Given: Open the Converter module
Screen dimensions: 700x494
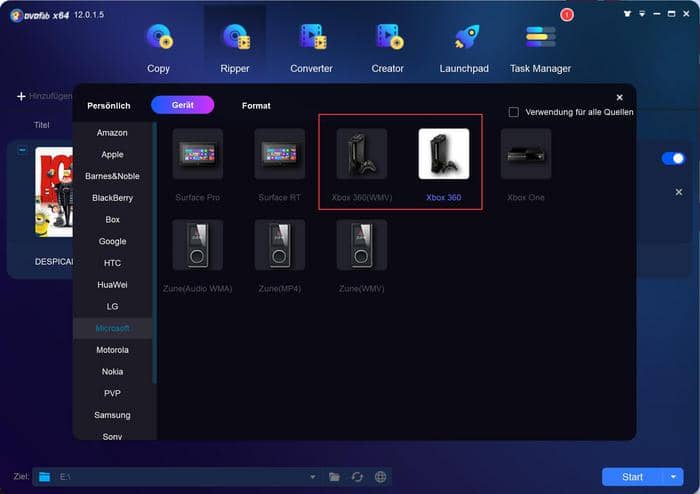Looking at the screenshot, I should [312, 48].
